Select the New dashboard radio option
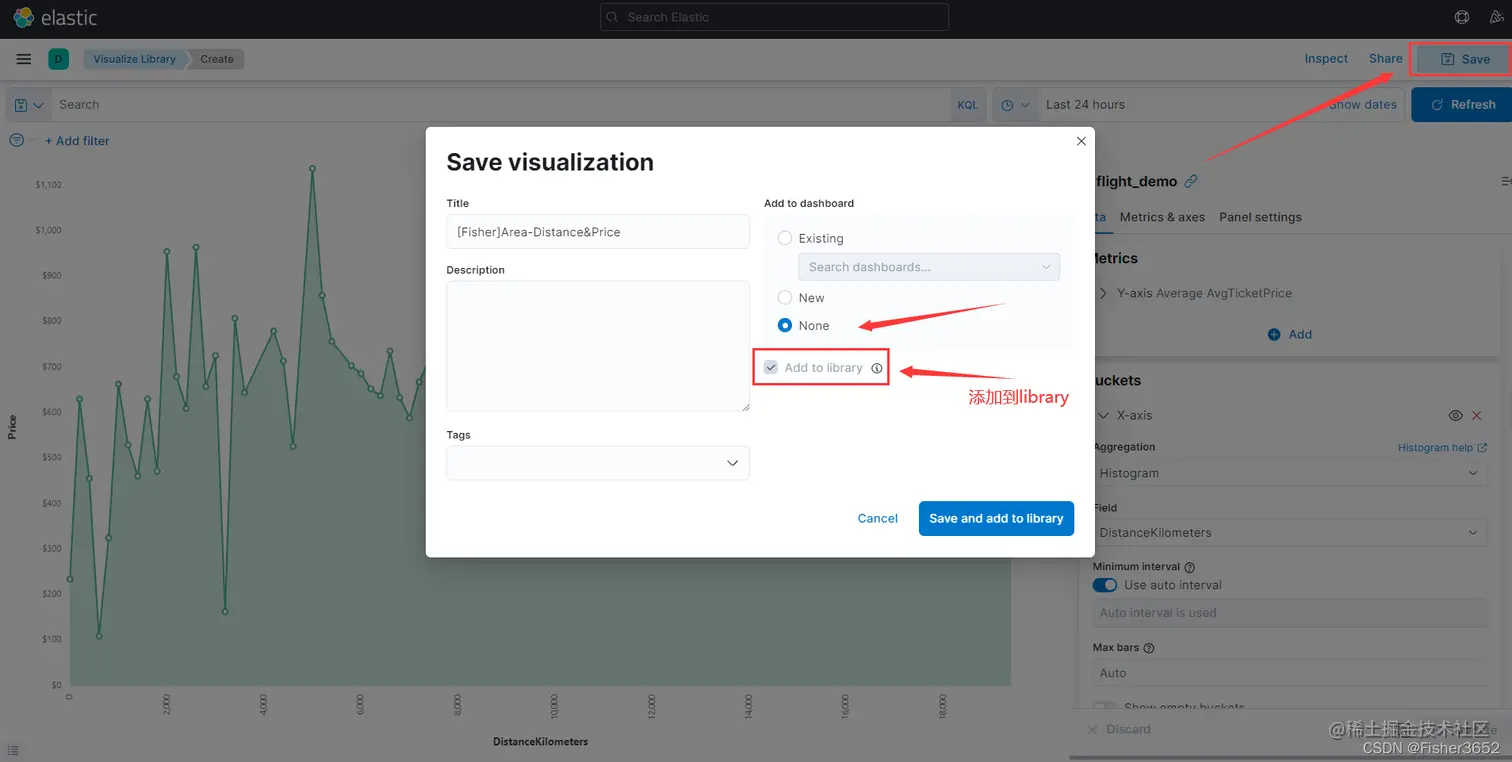Image resolution: width=1512 pixels, height=762 pixels. coord(785,298)
